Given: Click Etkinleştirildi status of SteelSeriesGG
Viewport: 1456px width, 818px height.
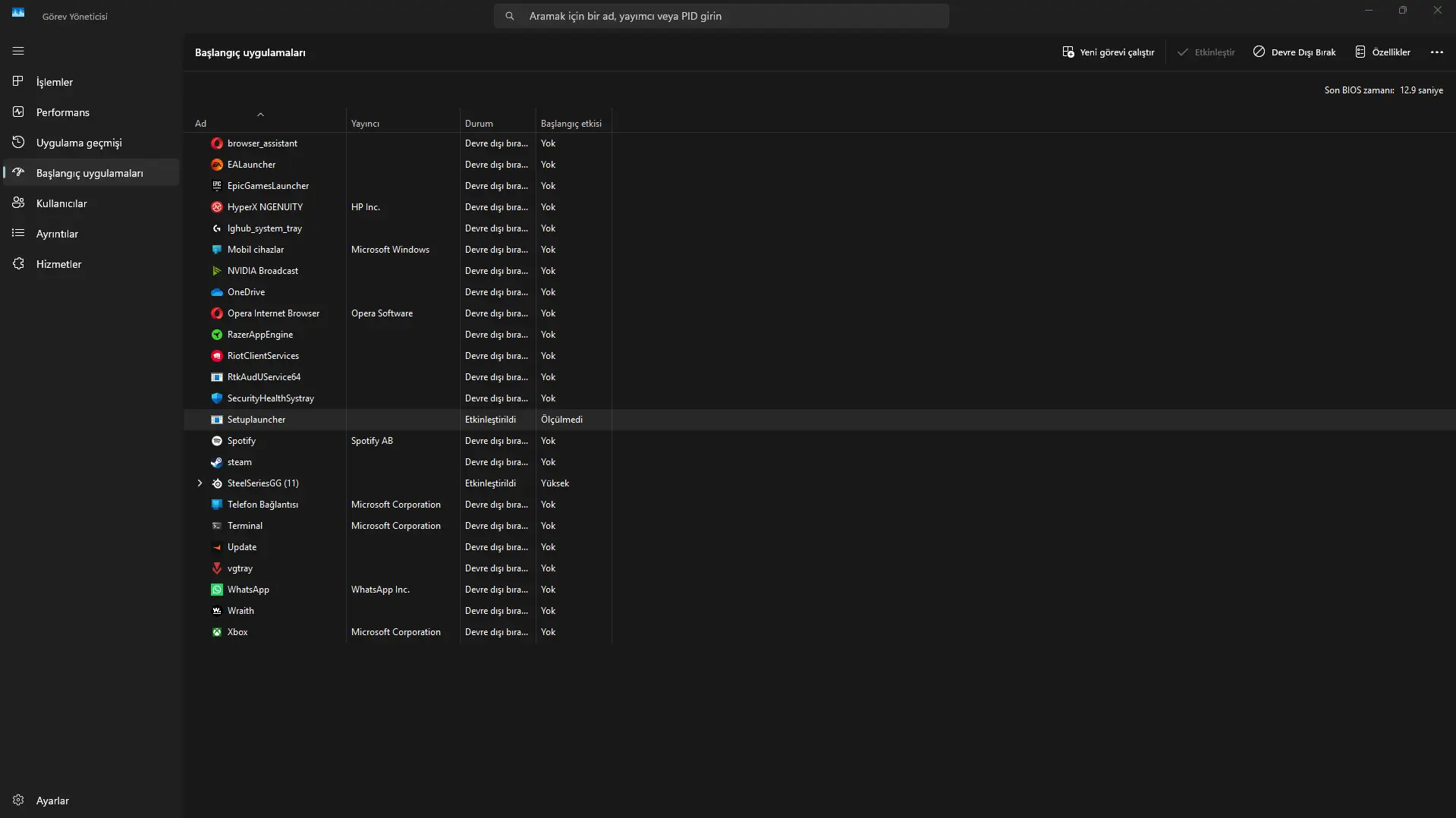Looking at the screenshot, I should click(x=490, y=483).
